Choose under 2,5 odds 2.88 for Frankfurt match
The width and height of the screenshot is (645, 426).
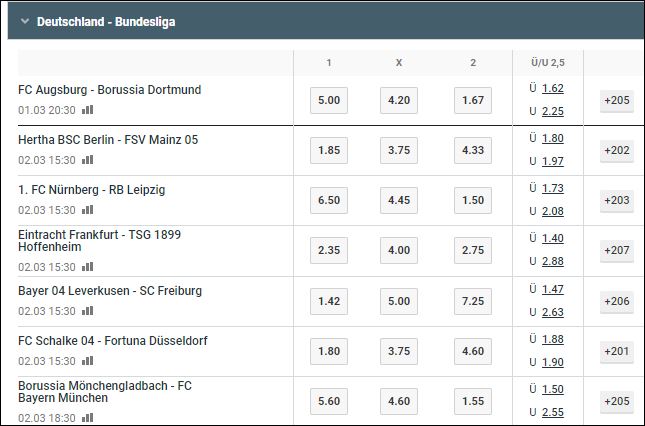tap(552, 262)
